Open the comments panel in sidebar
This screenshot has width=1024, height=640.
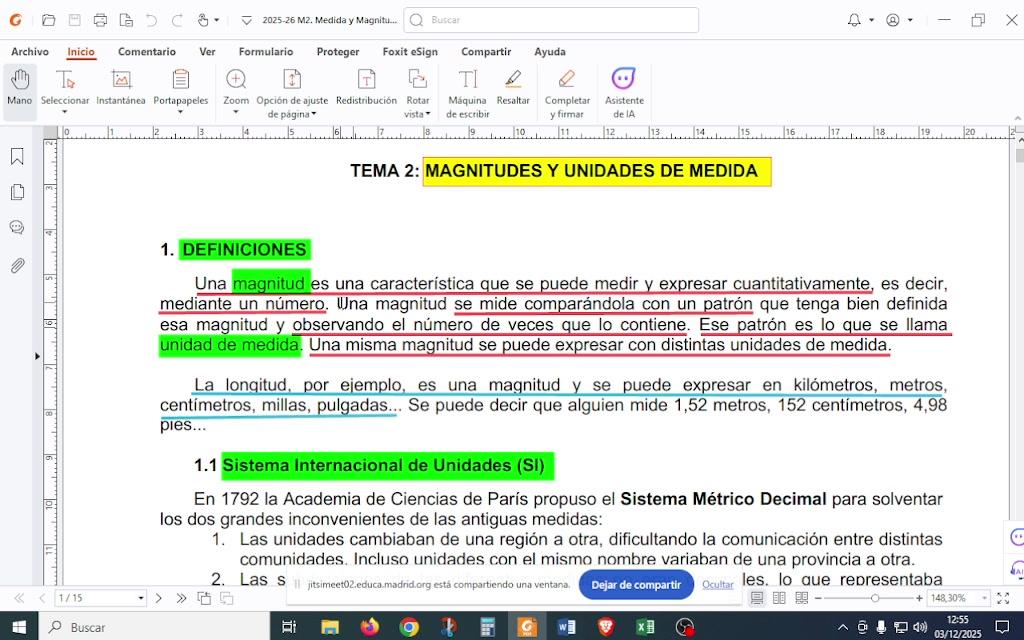[17, 228]
